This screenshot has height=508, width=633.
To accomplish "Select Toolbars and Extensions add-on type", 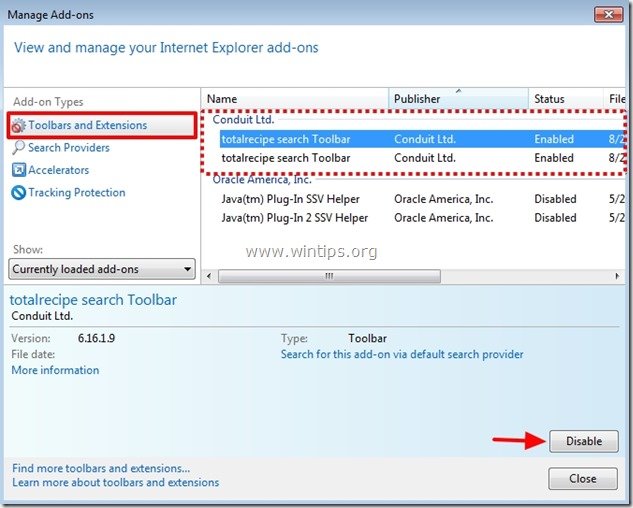I will click(x=102, y=126).
